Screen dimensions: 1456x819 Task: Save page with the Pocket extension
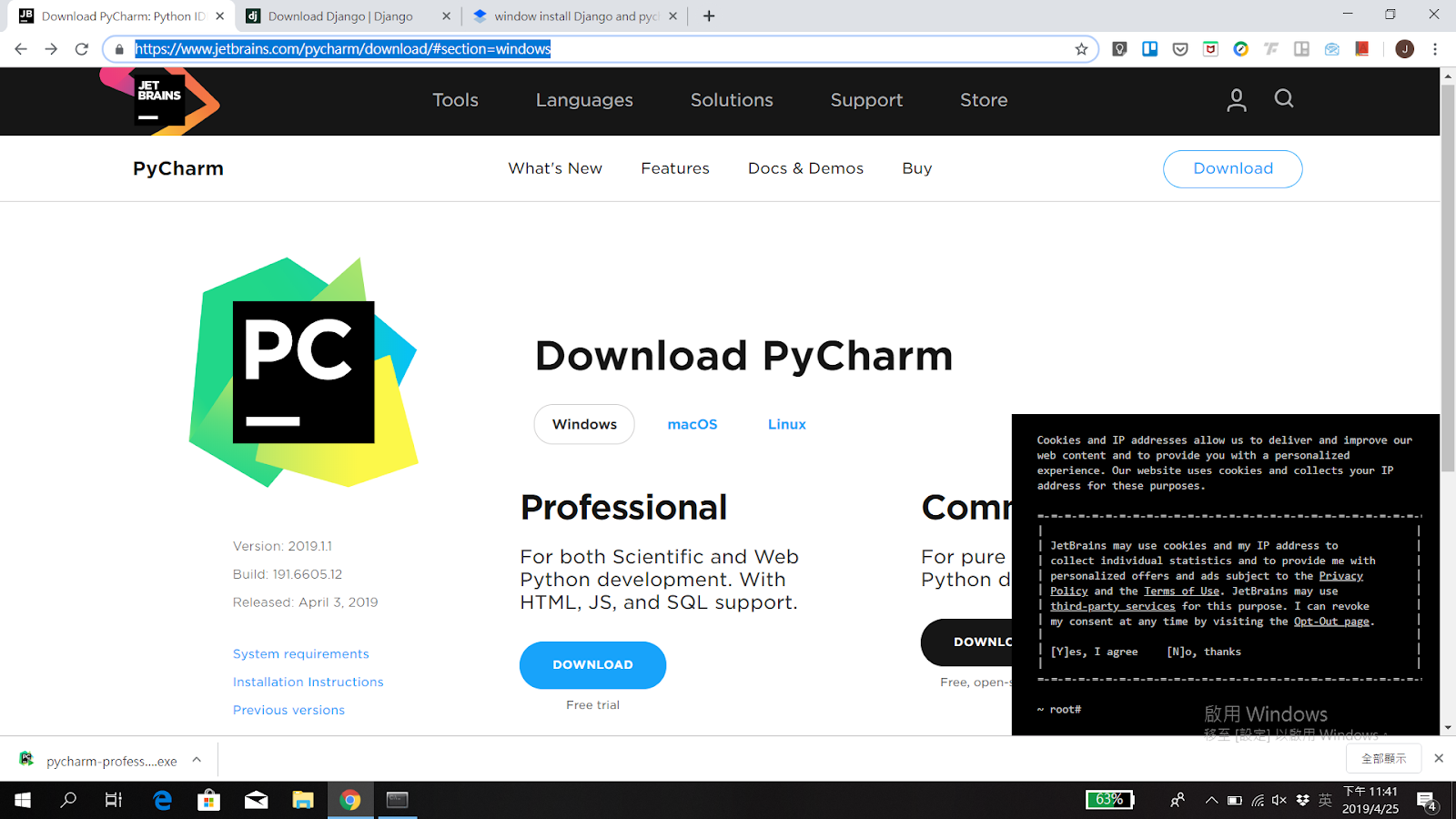[1180, 49]
